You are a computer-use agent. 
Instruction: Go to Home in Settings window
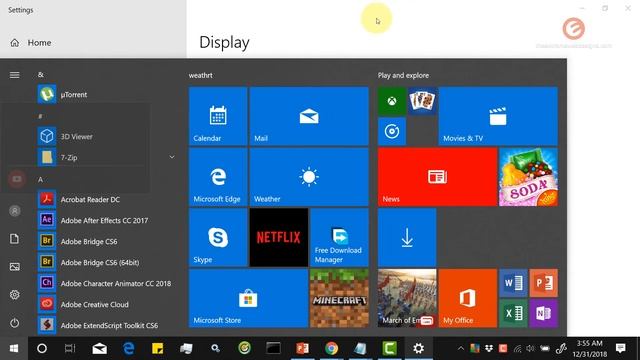pos(31,42)
